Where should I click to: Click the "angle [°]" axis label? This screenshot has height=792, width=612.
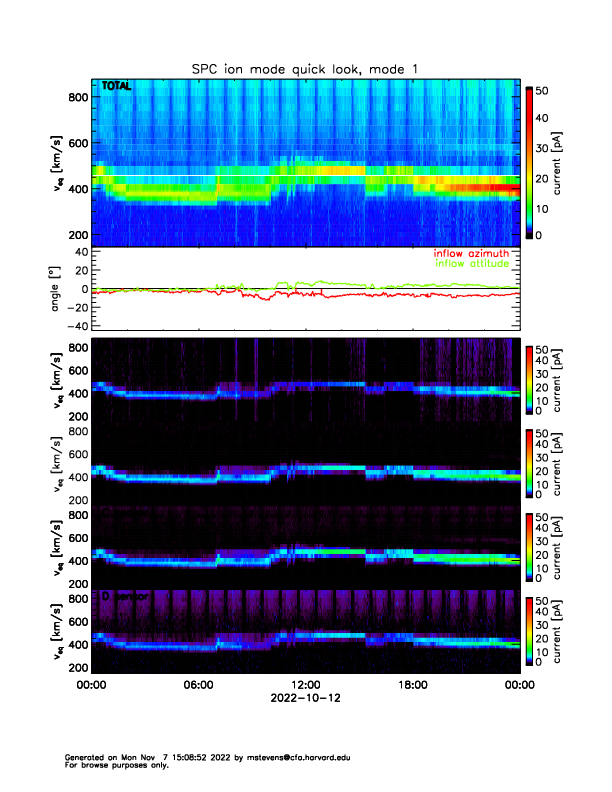59,288
